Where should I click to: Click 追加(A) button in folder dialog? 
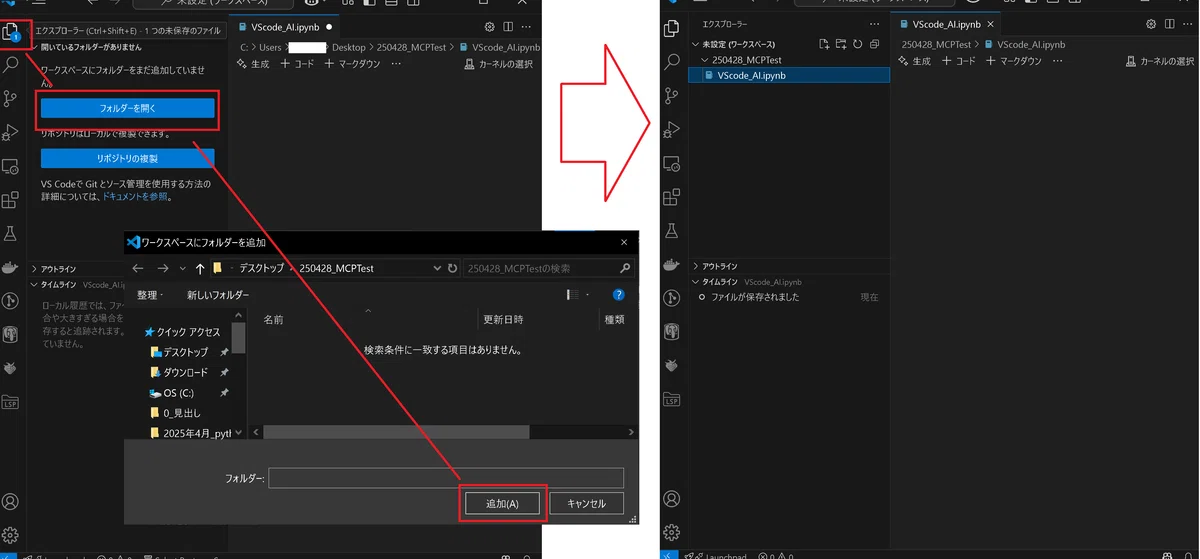pyautogui.click(x=502, y=503)
